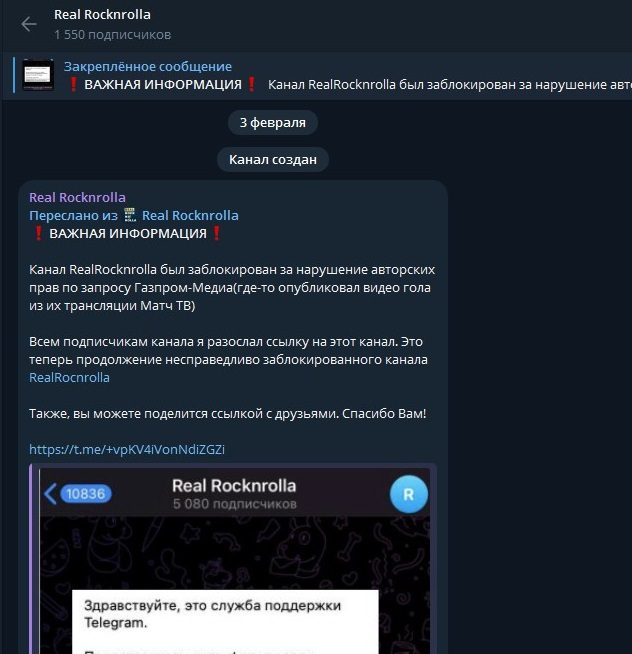Open the pinned message thumbnail
This screenshot has width=632, height=654.
(38, 75)
